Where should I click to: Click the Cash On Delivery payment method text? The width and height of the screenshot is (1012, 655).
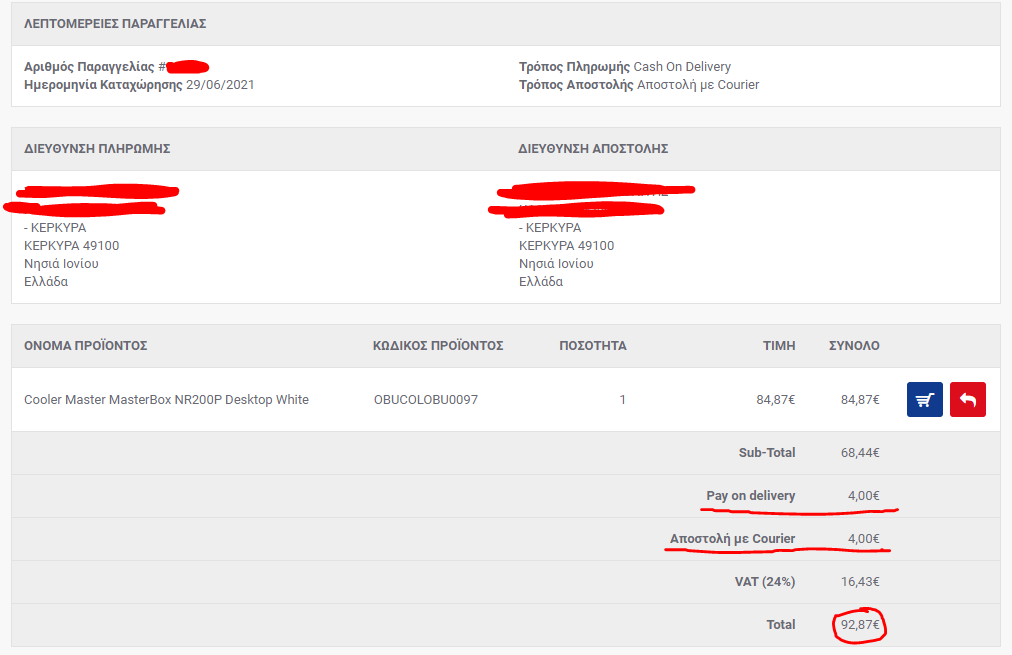click(x=682, y=66)
